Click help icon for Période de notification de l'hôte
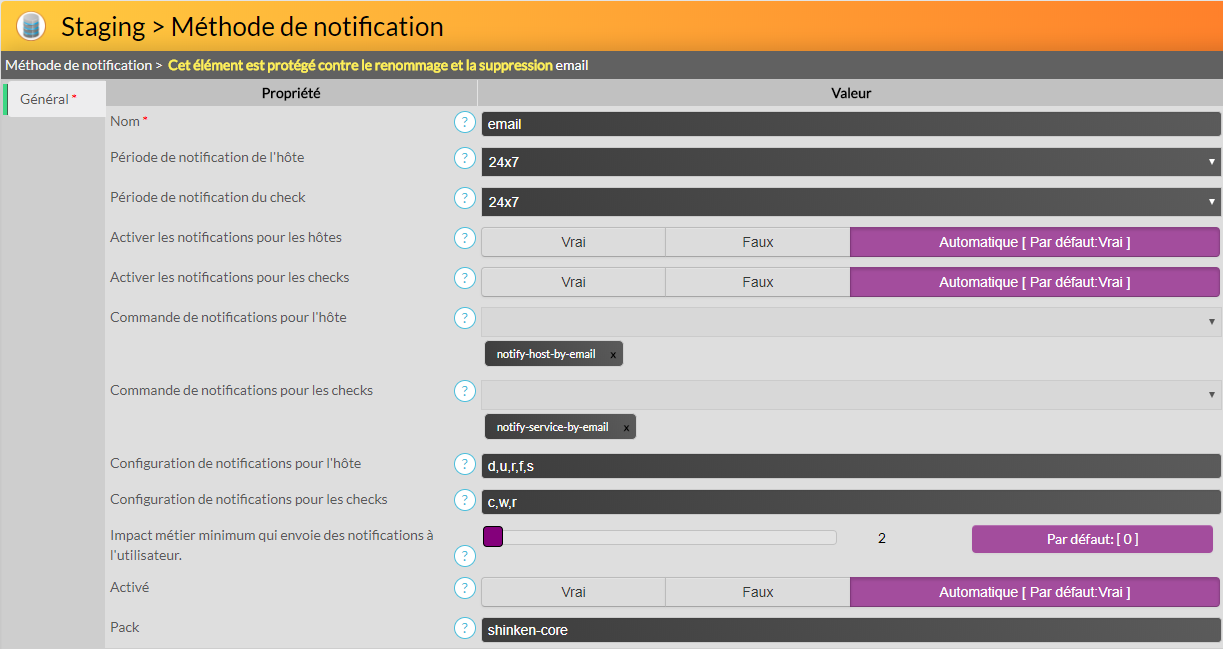The width and height of the screenshot is (1223, 649). (464, 158)
